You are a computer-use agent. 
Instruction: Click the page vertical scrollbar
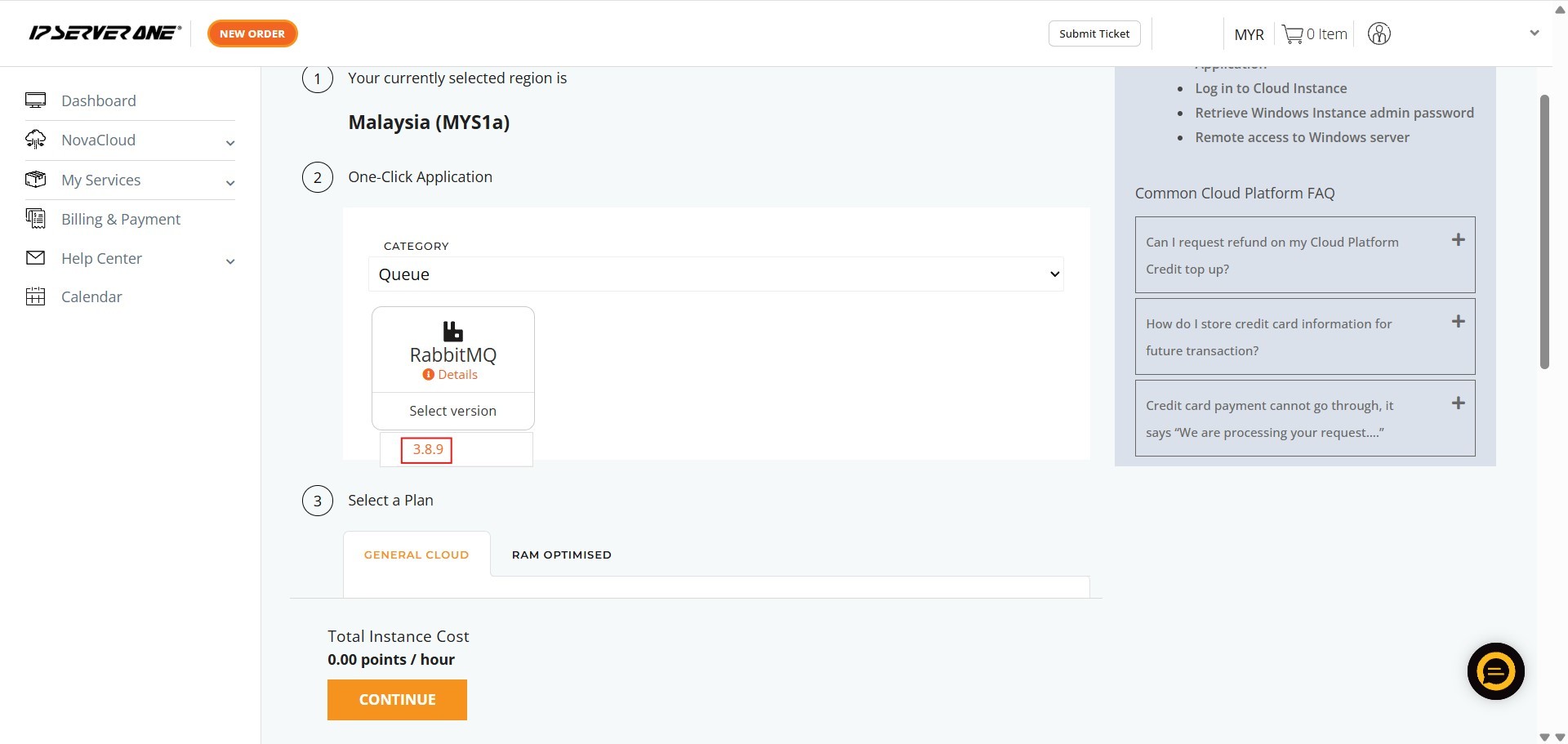click(1543, 233)
